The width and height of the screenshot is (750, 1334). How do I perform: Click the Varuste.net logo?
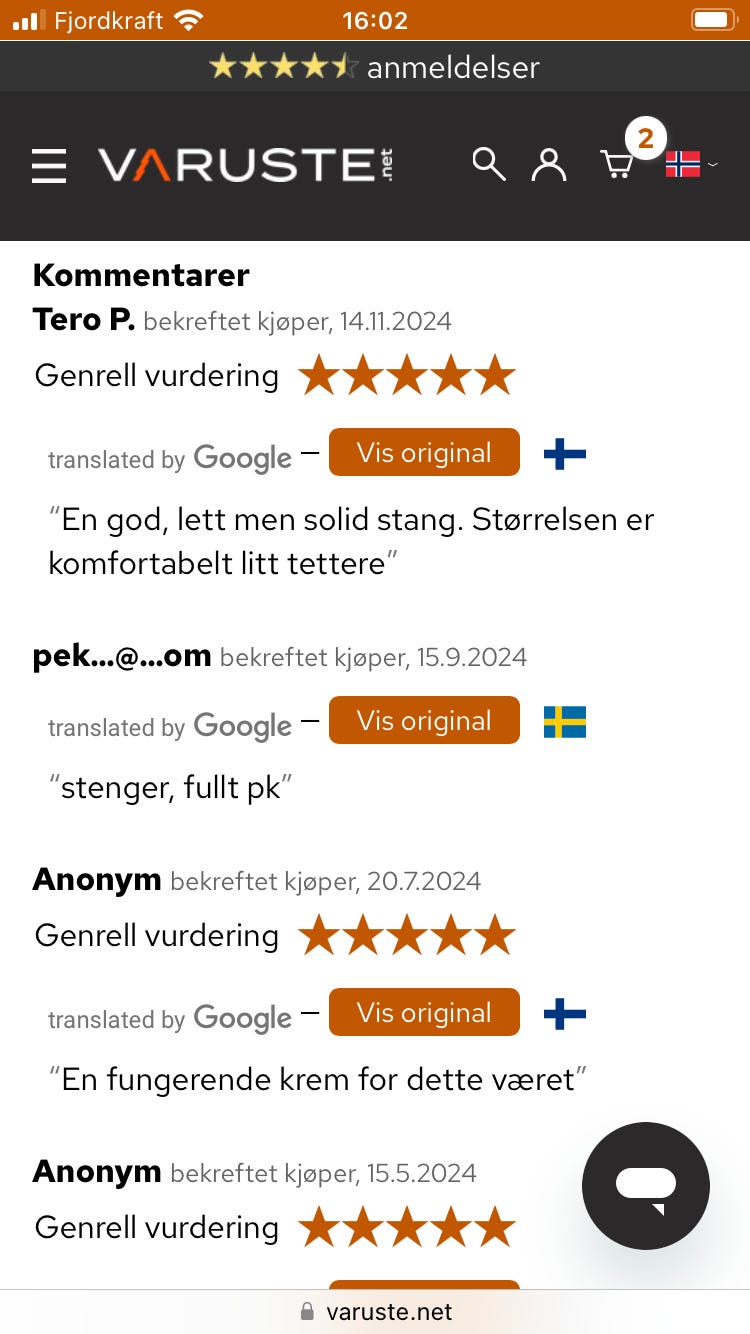pyautogui.click(x=245, y=165)
